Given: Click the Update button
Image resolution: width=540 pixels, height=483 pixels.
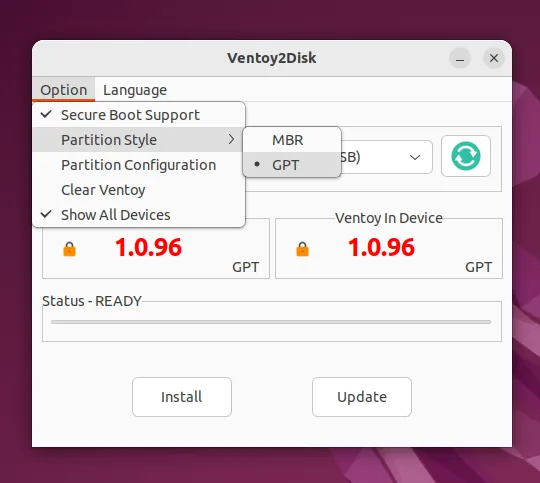Looking at the screenshot, I should point(362,397).
